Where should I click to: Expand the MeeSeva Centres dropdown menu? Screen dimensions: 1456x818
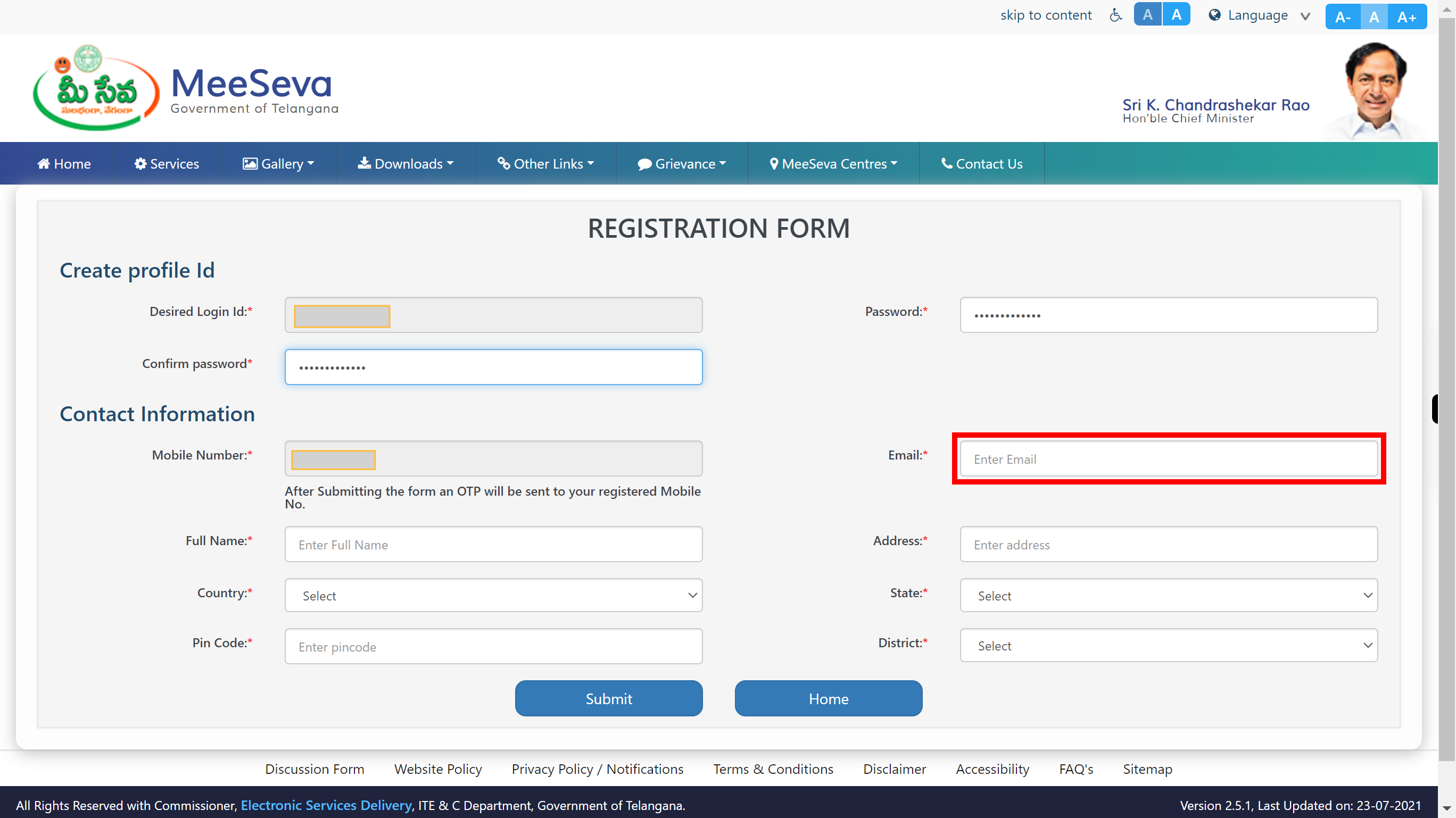(833, 164)
